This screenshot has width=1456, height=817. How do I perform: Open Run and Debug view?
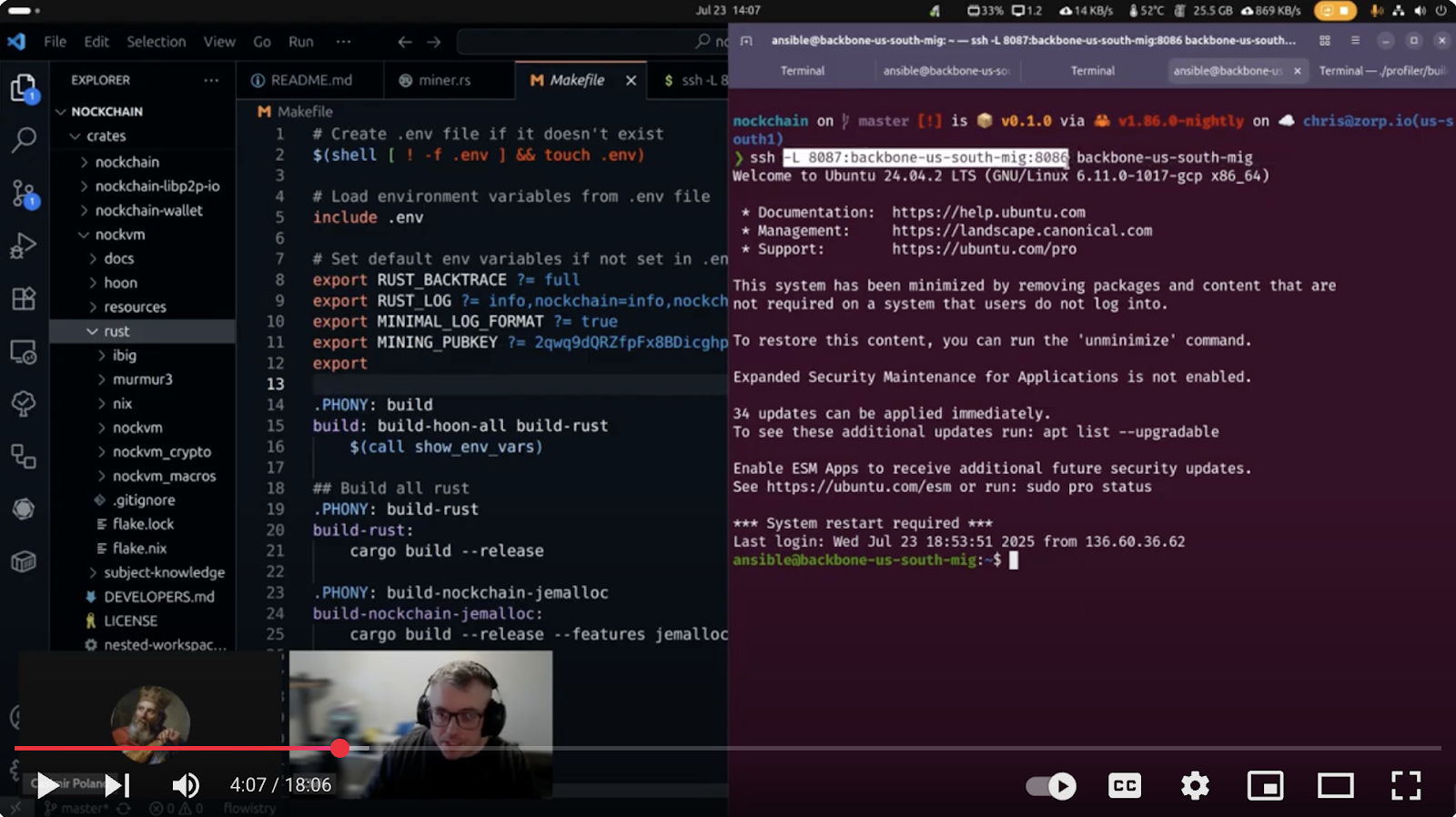[24, 246]
